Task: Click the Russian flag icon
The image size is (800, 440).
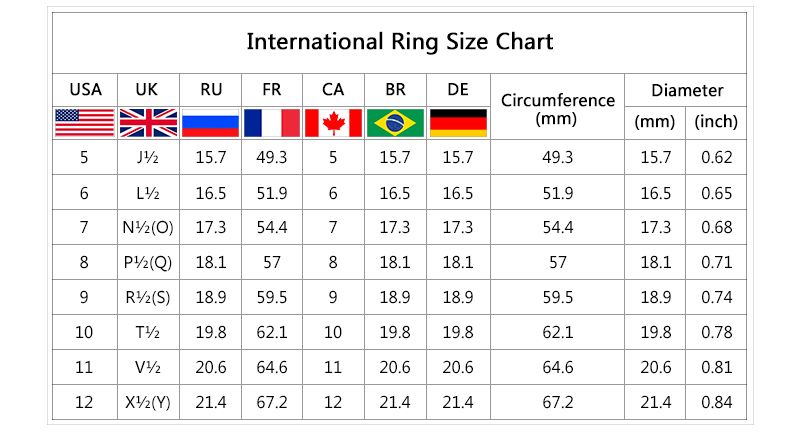Action: (210, 122)
